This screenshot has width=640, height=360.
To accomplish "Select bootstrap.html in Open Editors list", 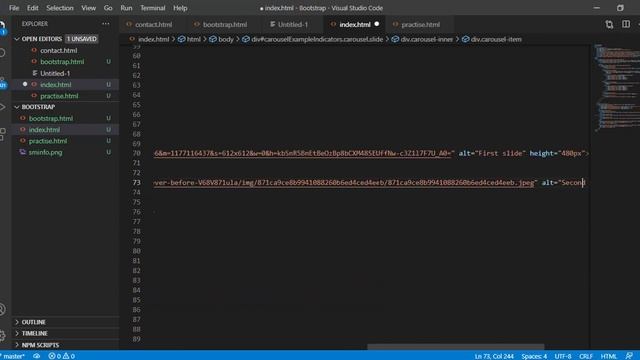I will (62, 62).
